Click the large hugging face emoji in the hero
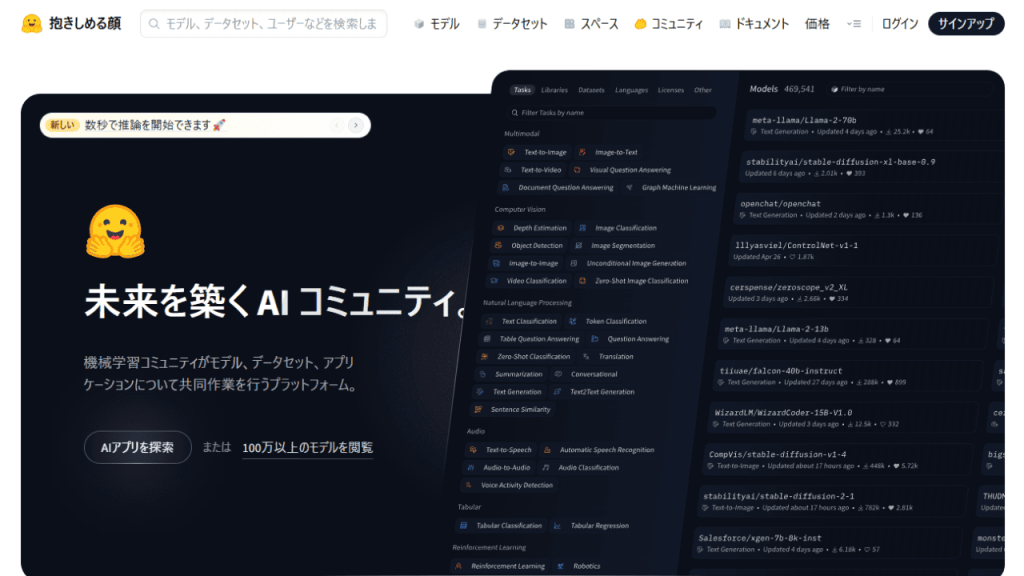1024x576 pixels. (116, 232)
